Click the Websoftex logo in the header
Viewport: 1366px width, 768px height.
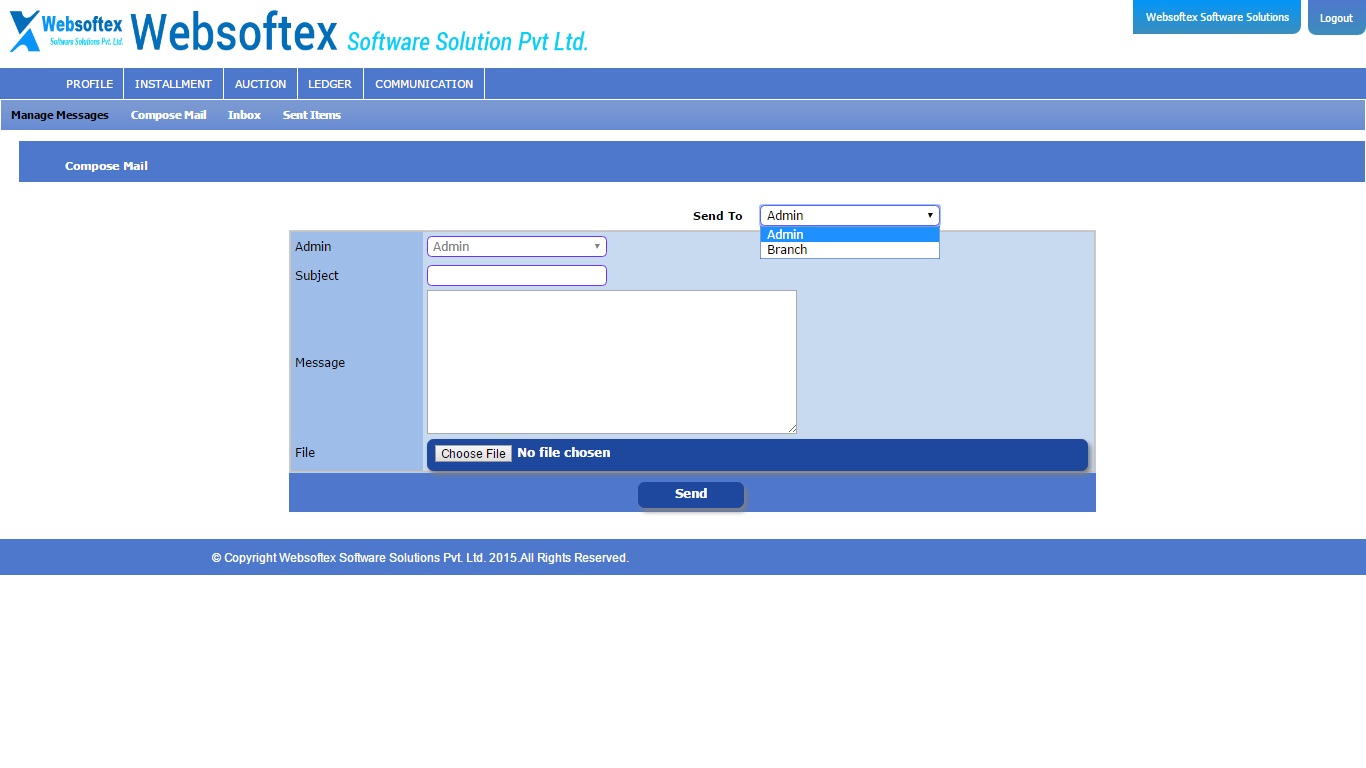pyautogui.click(x=67, y=31)
